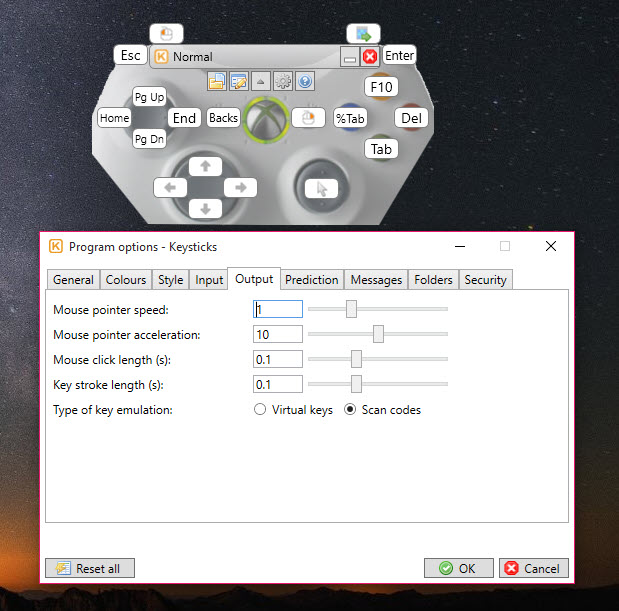Click the Home control
619x611 pixels.
point(114,118)
